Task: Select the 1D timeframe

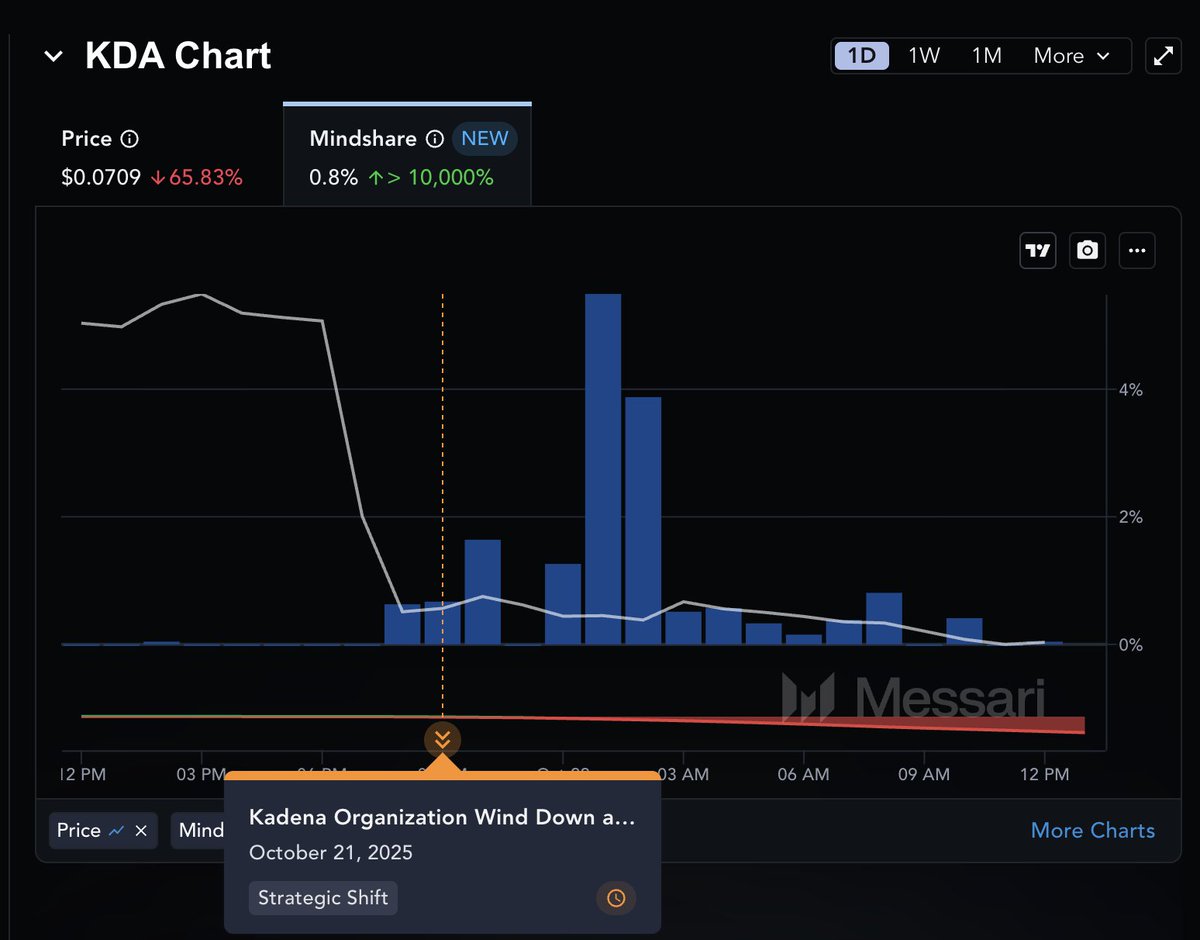Action: coord(862,56)
